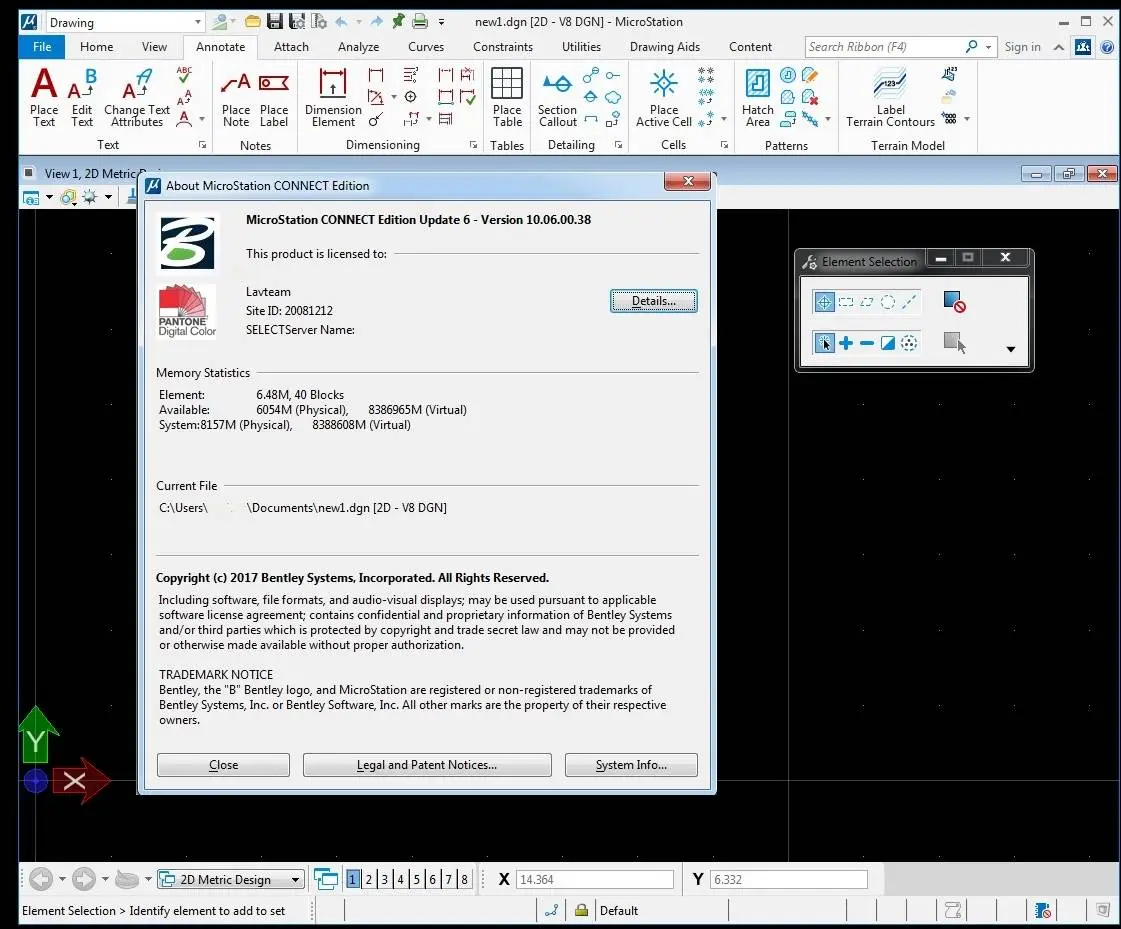
Task: Choose Block mode in Element Selection
Action: pyautogui.click(x=846, y=303)
